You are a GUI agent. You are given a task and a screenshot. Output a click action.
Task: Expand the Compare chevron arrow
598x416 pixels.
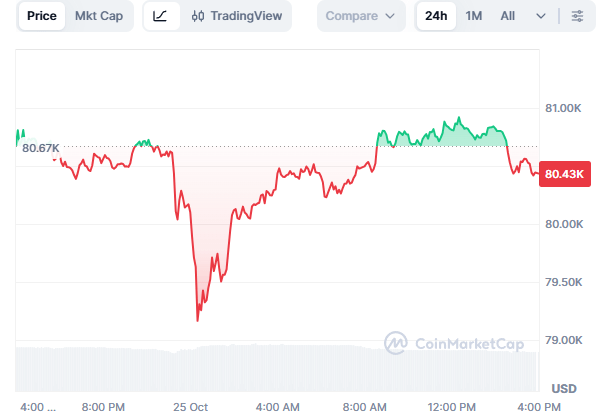point(390,16)
